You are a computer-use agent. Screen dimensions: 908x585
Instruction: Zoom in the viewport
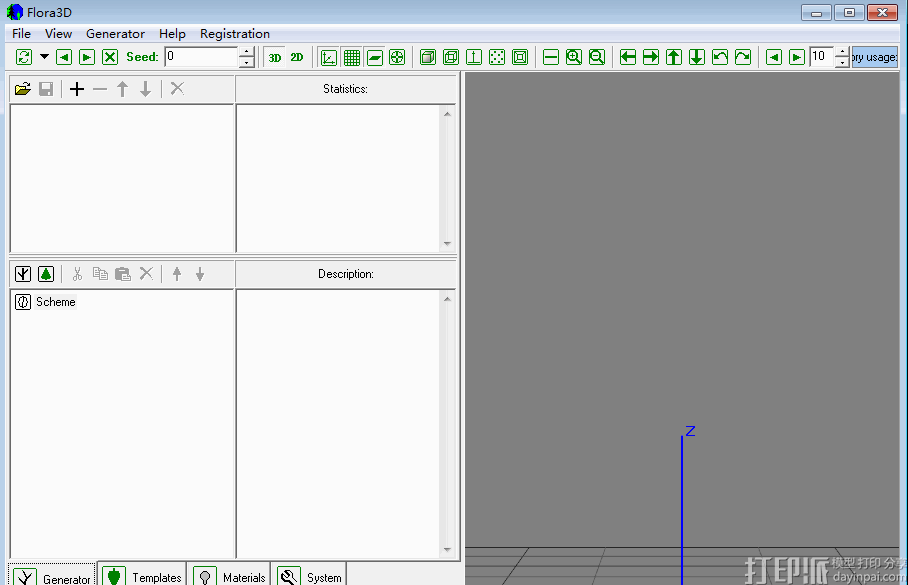pos(574,57)
